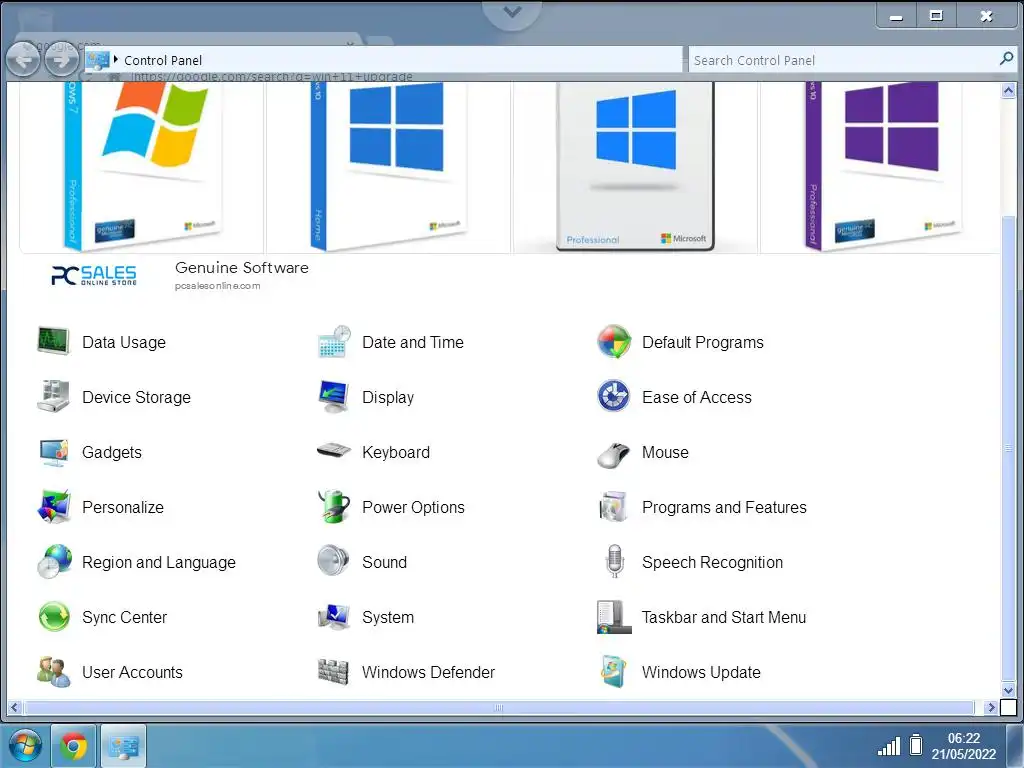The image size is (1024, 768).
Task: Open the Display icon
Action: pyautogui.click(x=334, y=396)
